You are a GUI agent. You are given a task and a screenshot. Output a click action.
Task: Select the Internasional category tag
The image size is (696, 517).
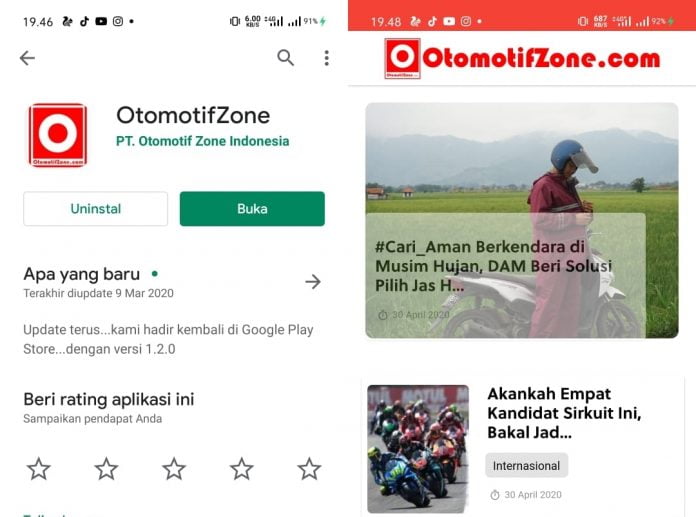(526, 466)
